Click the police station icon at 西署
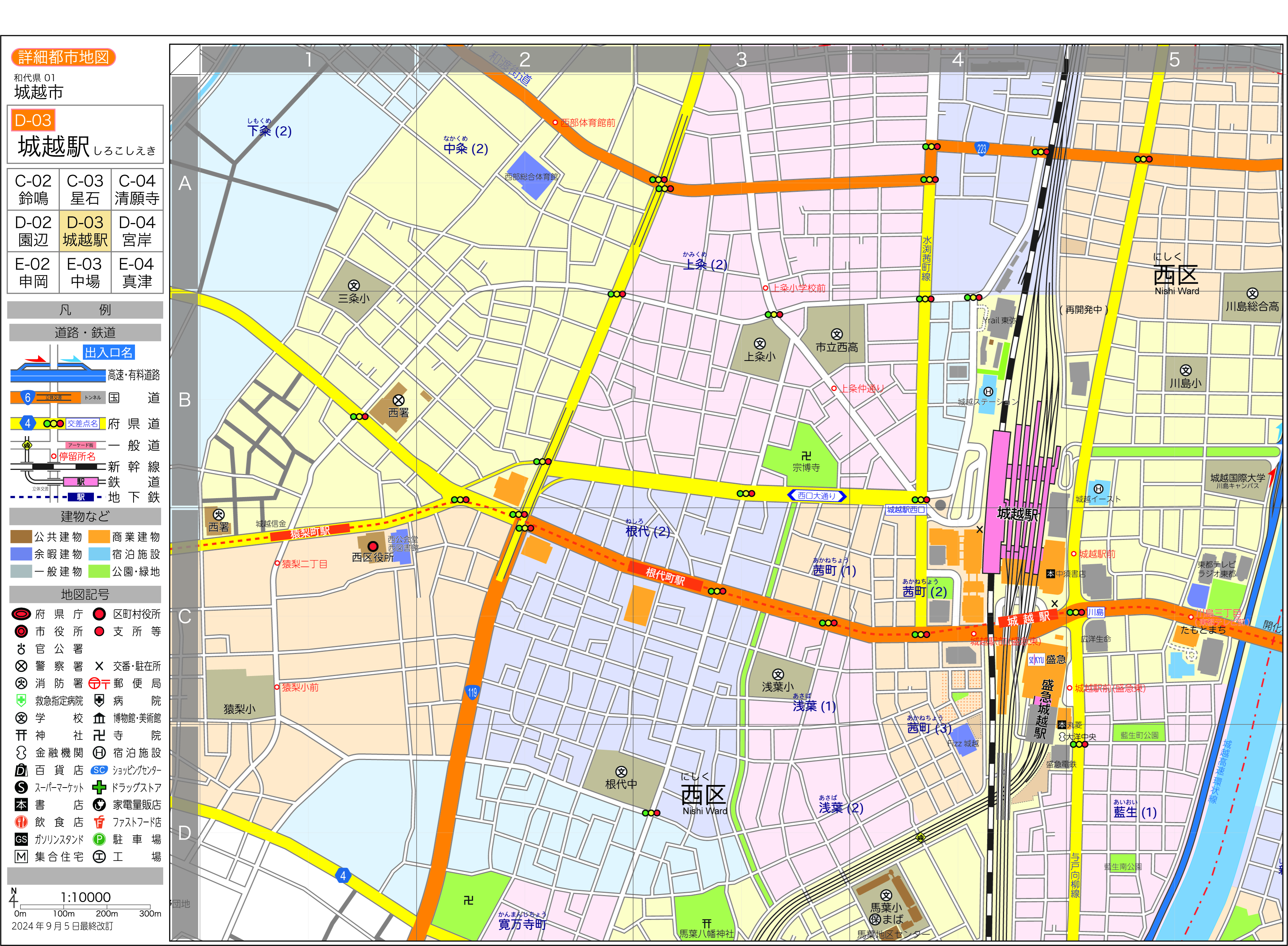 pyautogui.click(x=398, y=400)
